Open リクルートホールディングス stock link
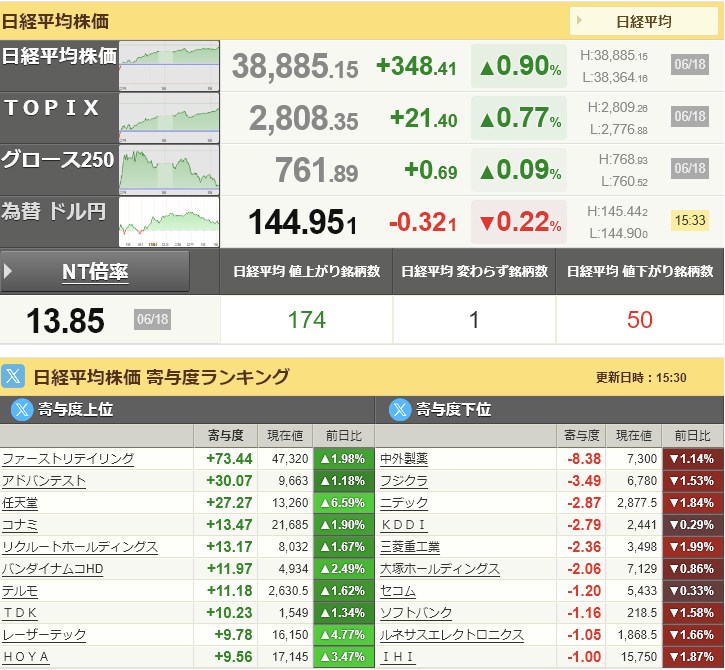 click(x=80, y=547)
